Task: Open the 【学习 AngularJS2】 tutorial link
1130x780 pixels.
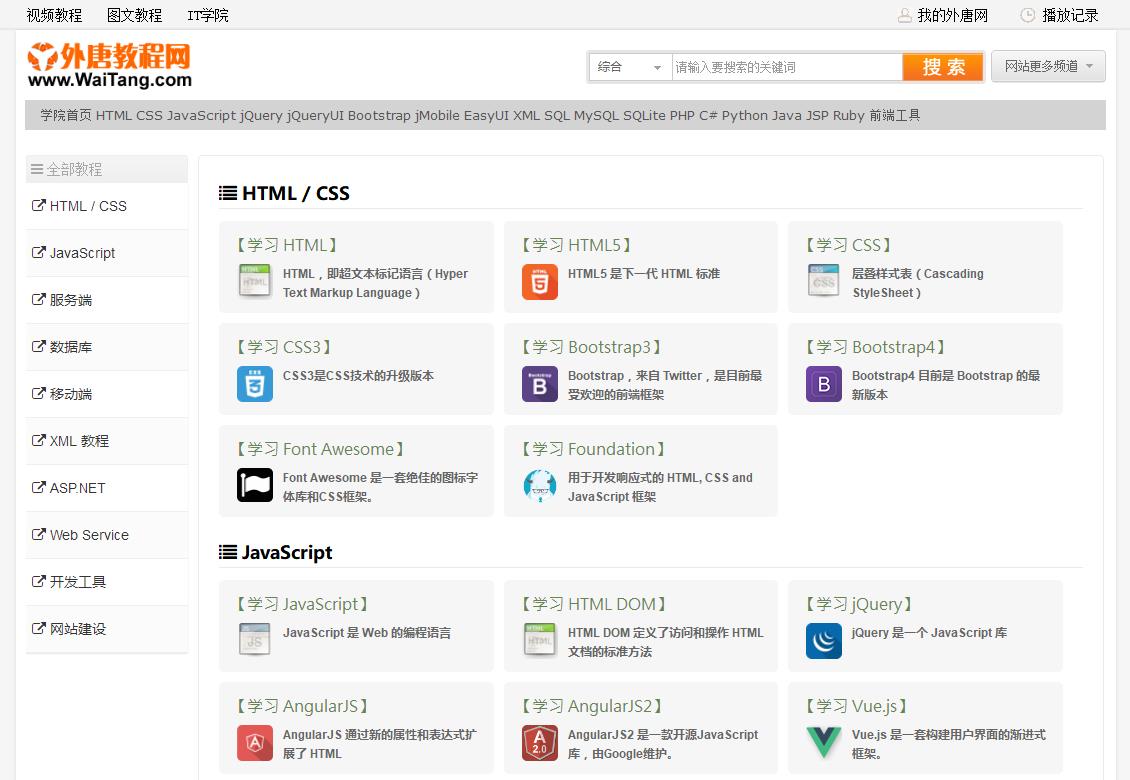Action: pyautogui.click(x=592, y=706)
